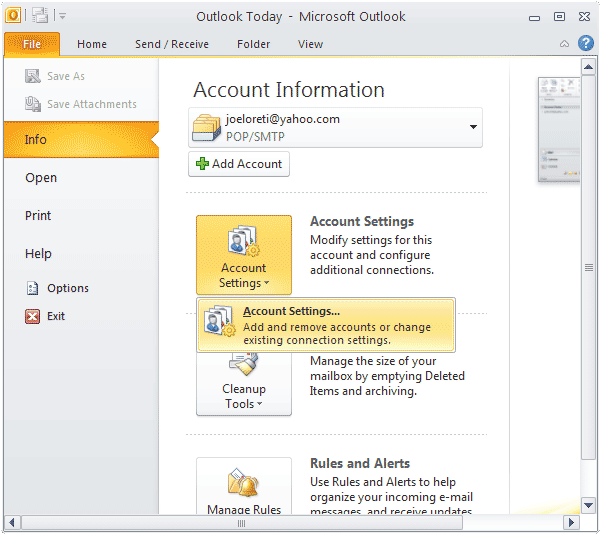Switch to the Home ribbon tab
601x535 pixels.
[x=92, y=44]
